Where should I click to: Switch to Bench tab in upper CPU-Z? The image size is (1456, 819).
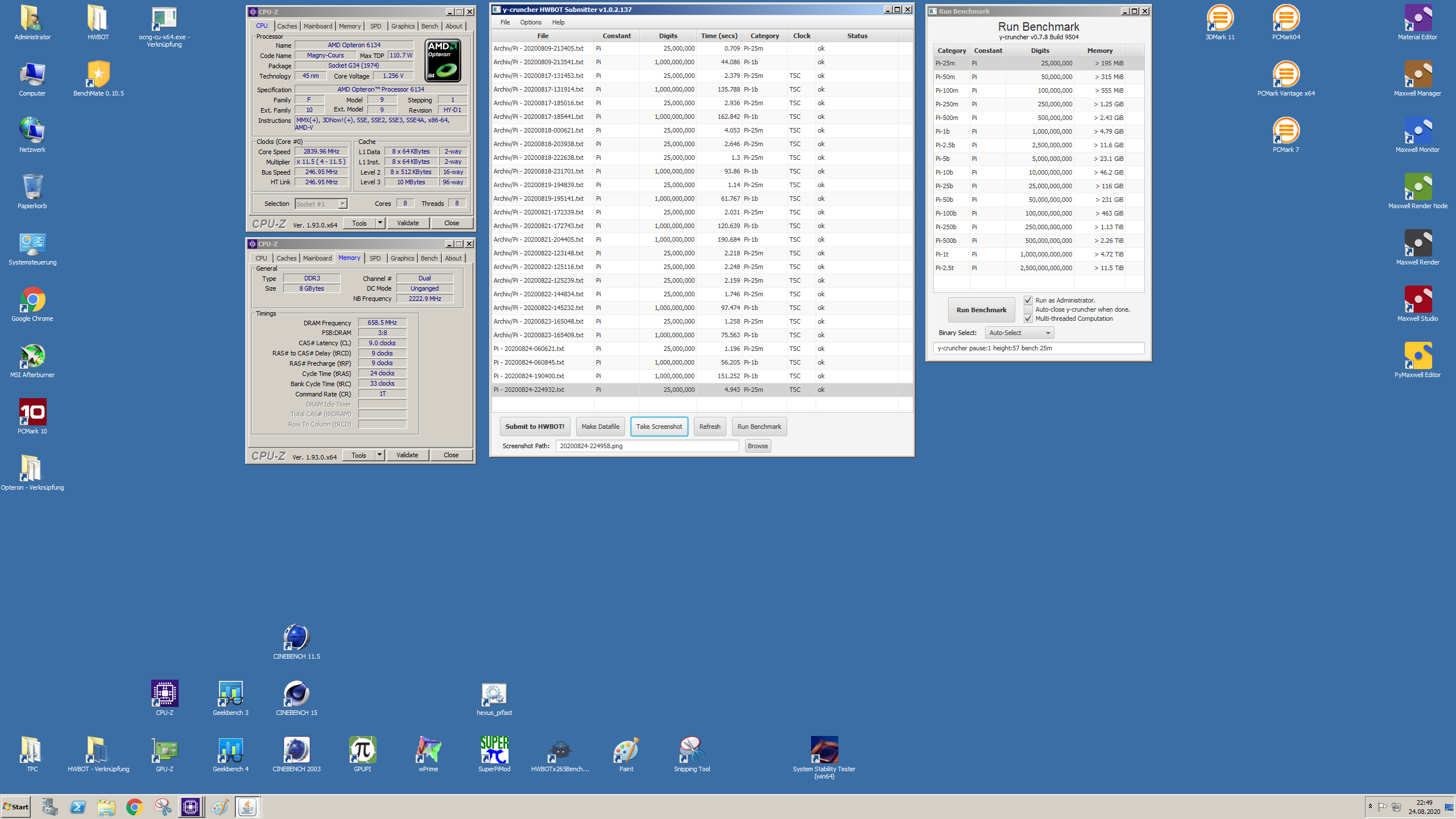[x=430, y=26]
